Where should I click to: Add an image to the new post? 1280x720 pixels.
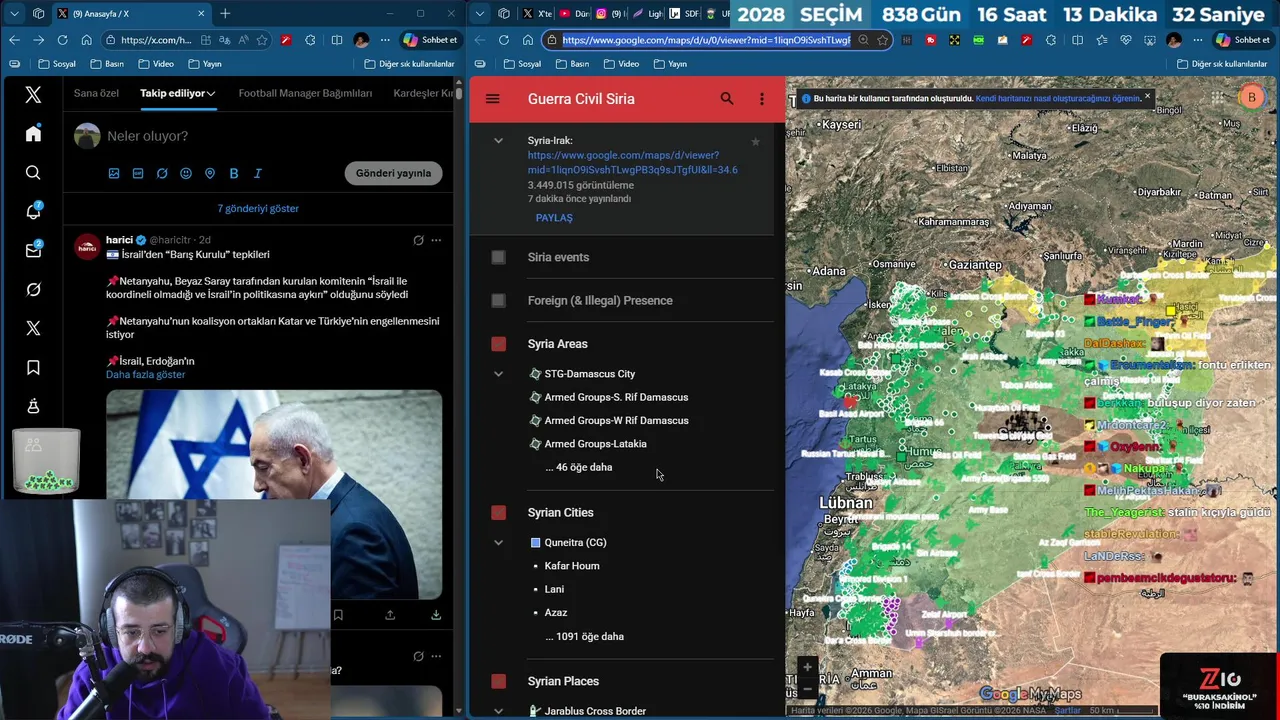(x=114, y=173)
